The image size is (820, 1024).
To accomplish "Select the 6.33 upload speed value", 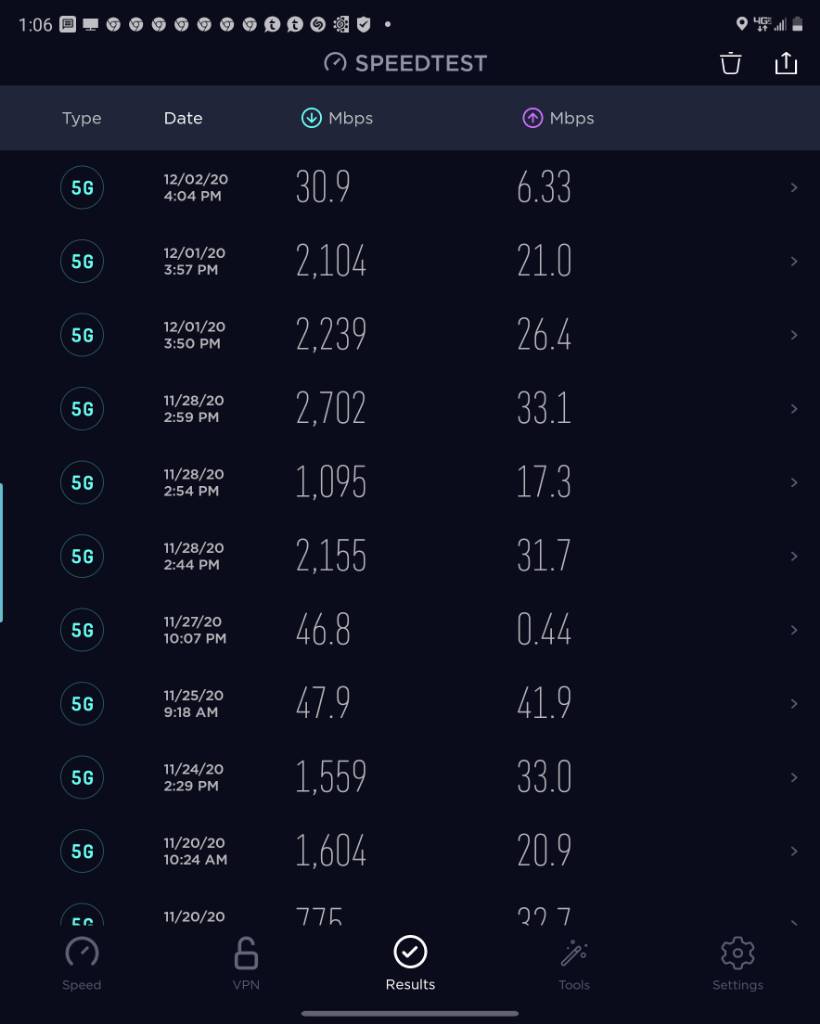I will point(544,187).
